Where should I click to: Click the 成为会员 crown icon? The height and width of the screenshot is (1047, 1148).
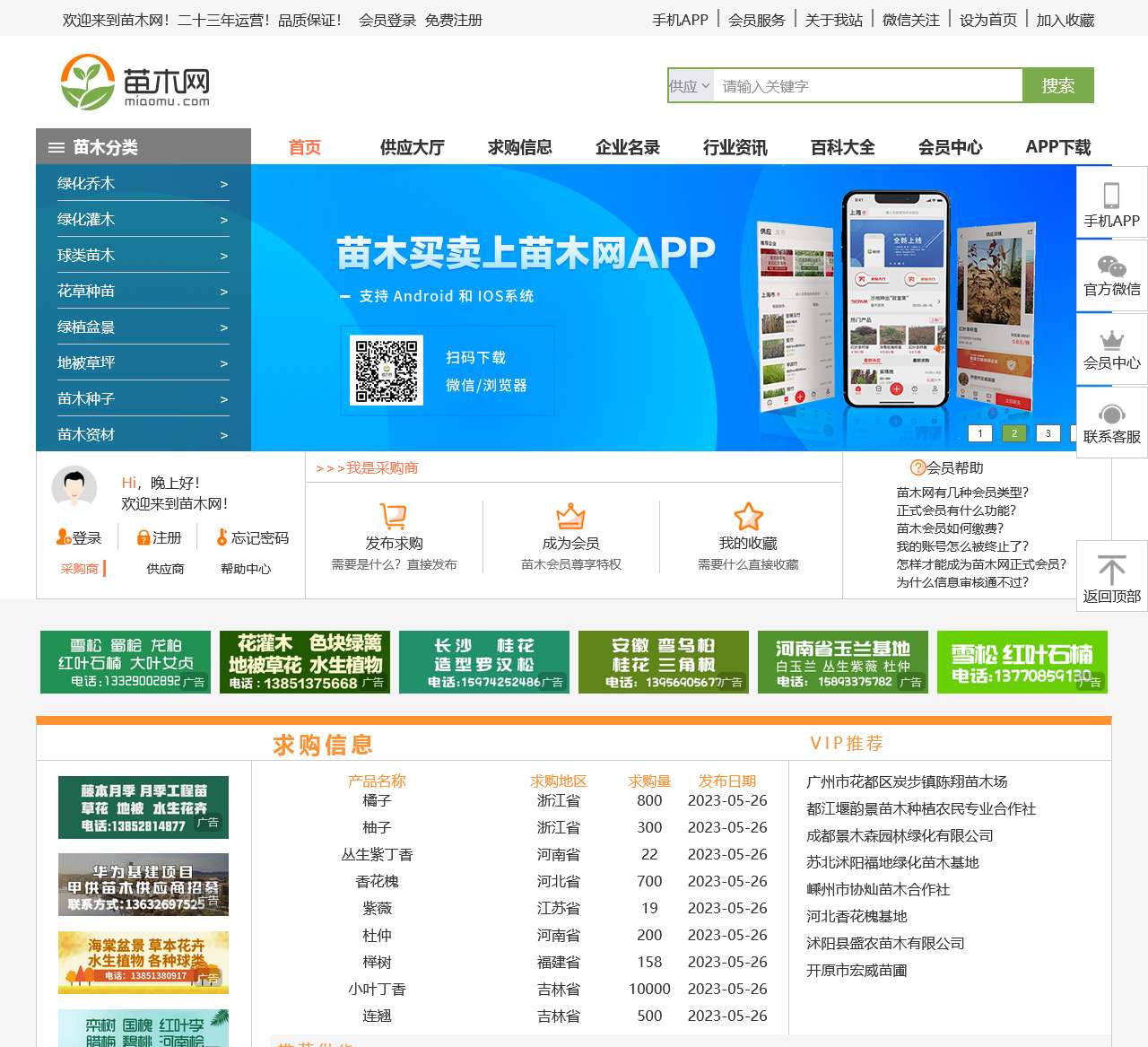pyautogui.click(x=570, y=516)
